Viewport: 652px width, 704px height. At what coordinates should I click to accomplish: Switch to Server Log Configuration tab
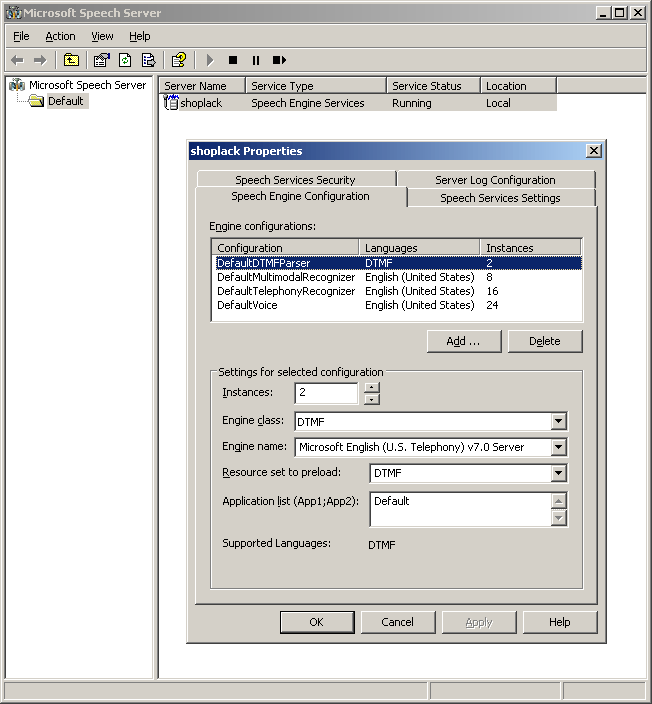tap(495, 179)
